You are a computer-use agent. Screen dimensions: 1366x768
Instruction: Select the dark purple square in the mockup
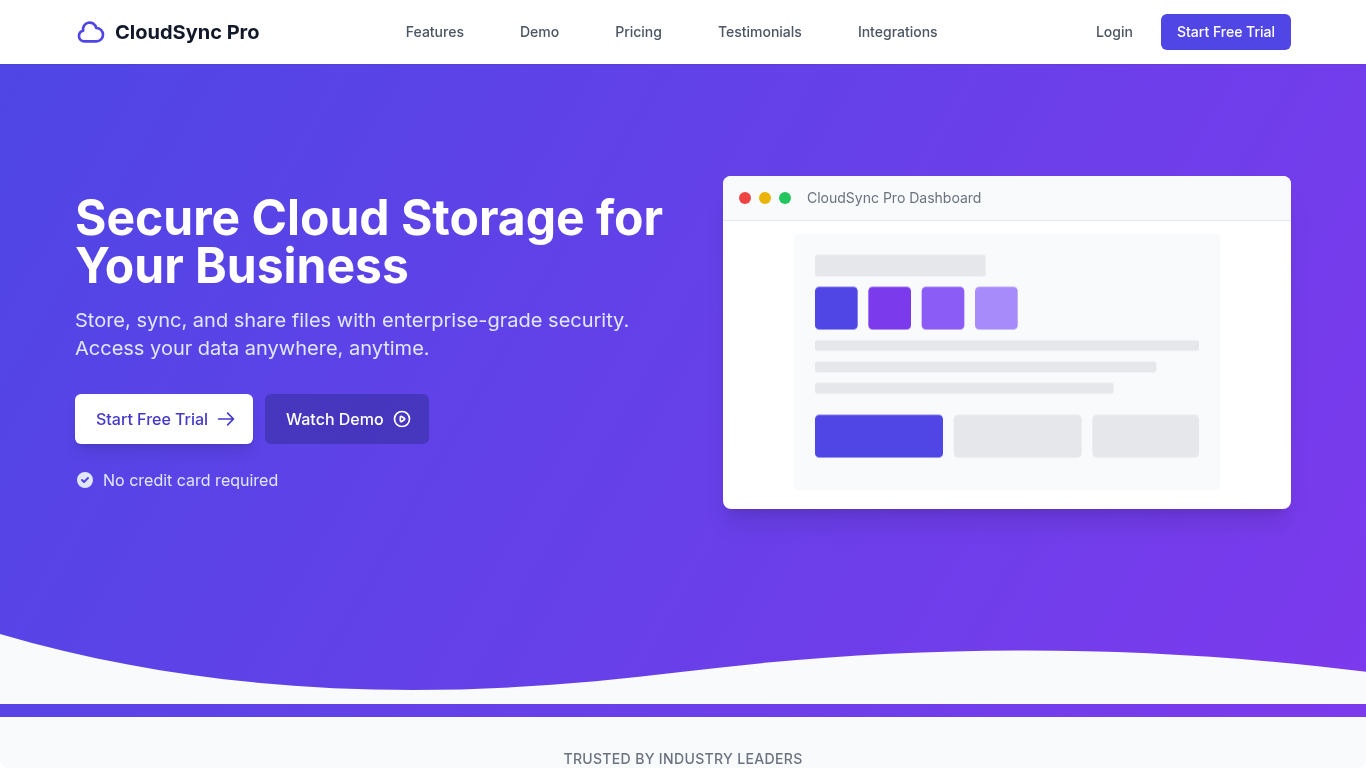click(x=890, y=308)
